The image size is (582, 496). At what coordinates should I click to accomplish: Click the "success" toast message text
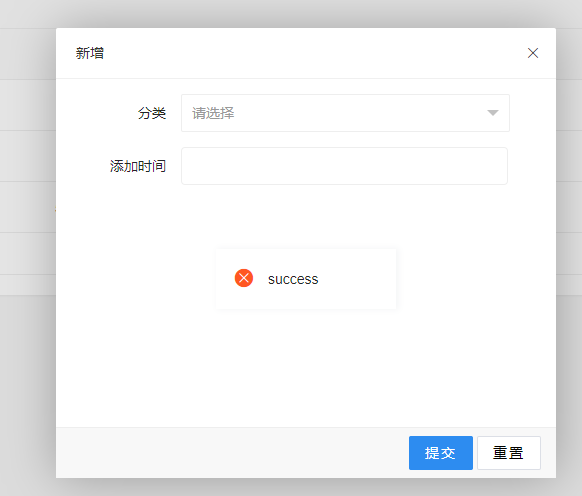point(293,279)
